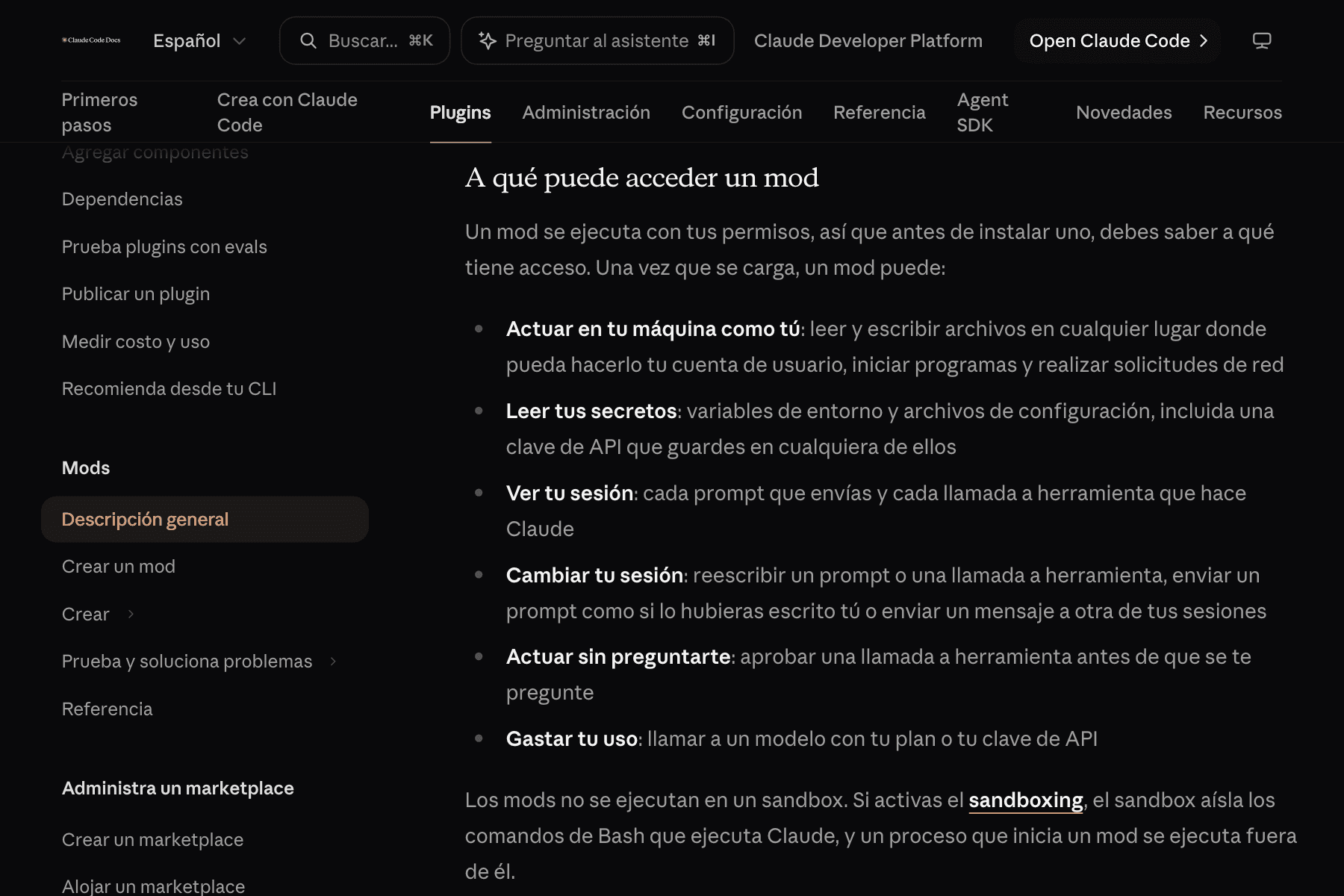Click the Mods sidebar section heading

tap(86, 467)
